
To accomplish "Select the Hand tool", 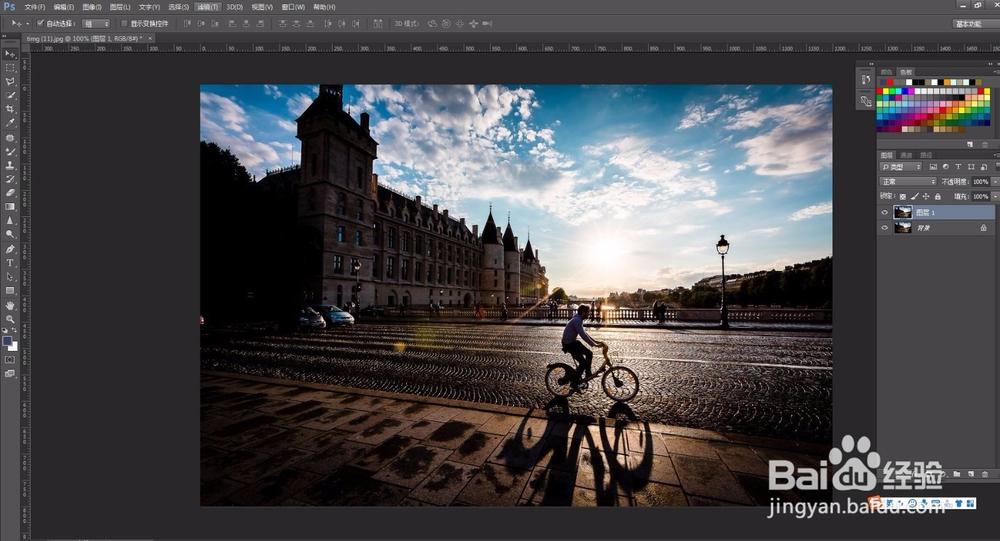I will [x=10, y=306].
